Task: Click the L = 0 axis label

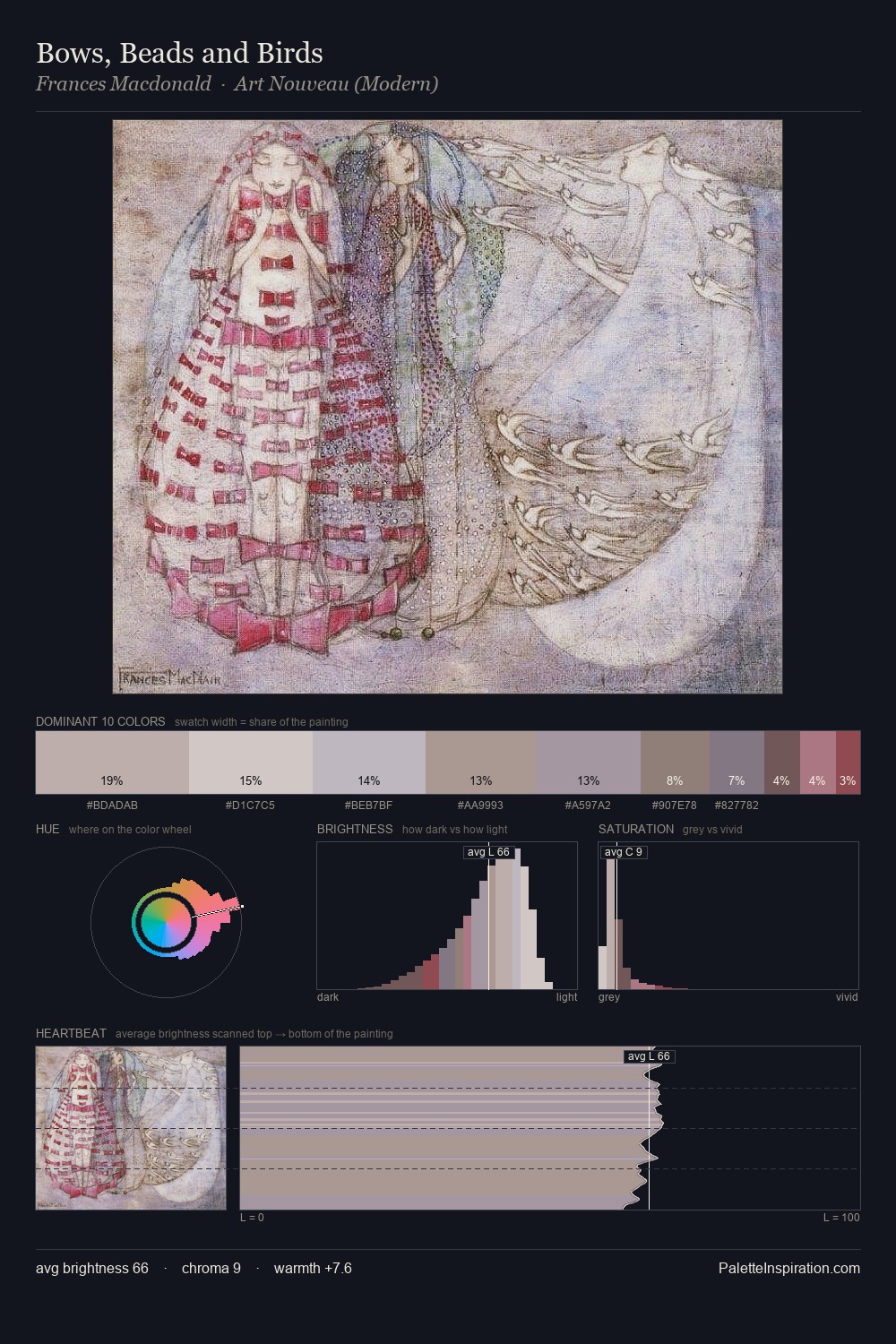Action: pyautogui.click(x=252, y=1218)
